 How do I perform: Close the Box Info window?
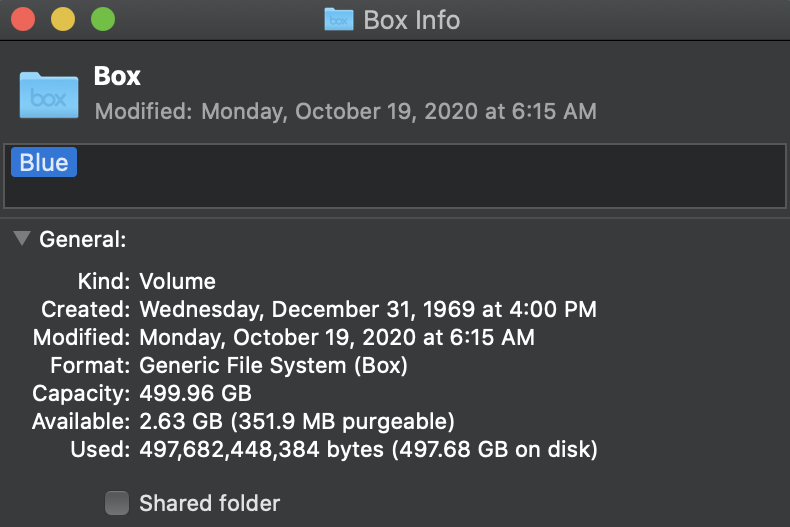pos(23,19)
